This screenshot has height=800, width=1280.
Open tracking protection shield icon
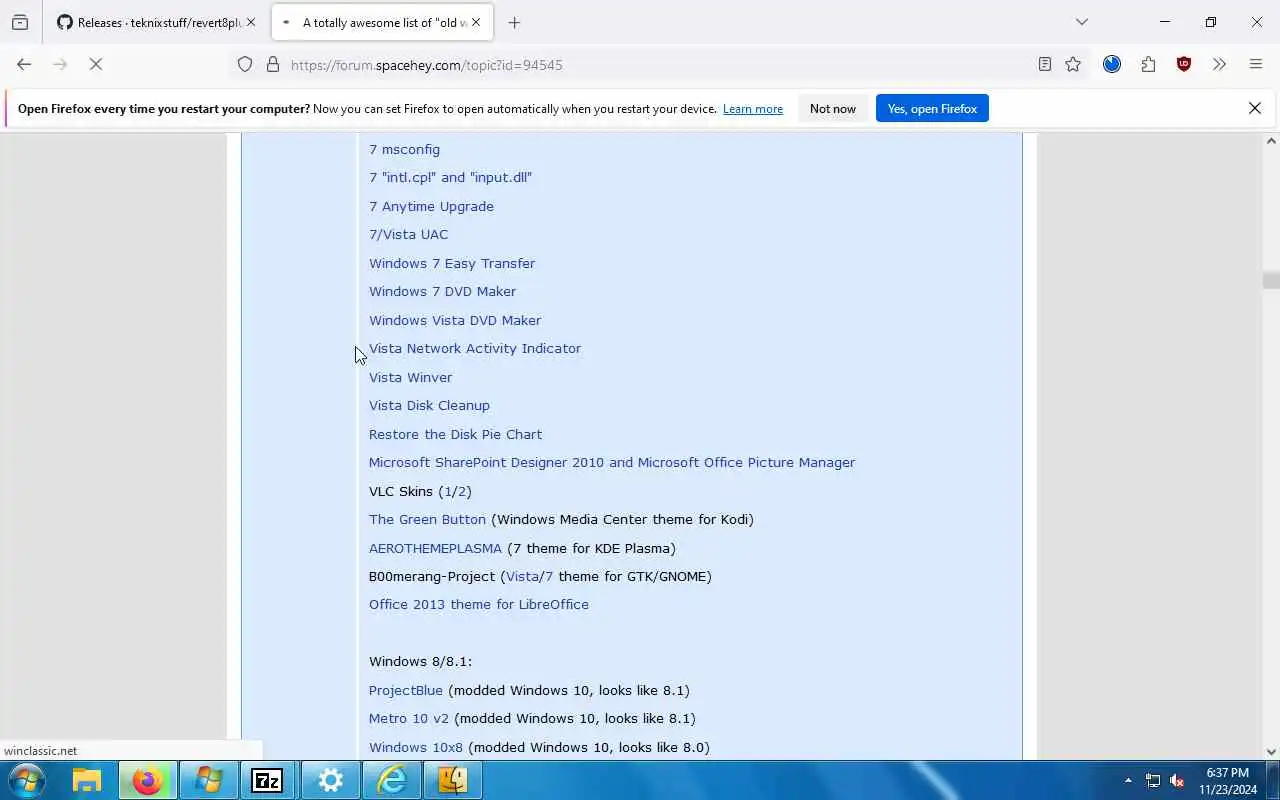click(245, 64)
